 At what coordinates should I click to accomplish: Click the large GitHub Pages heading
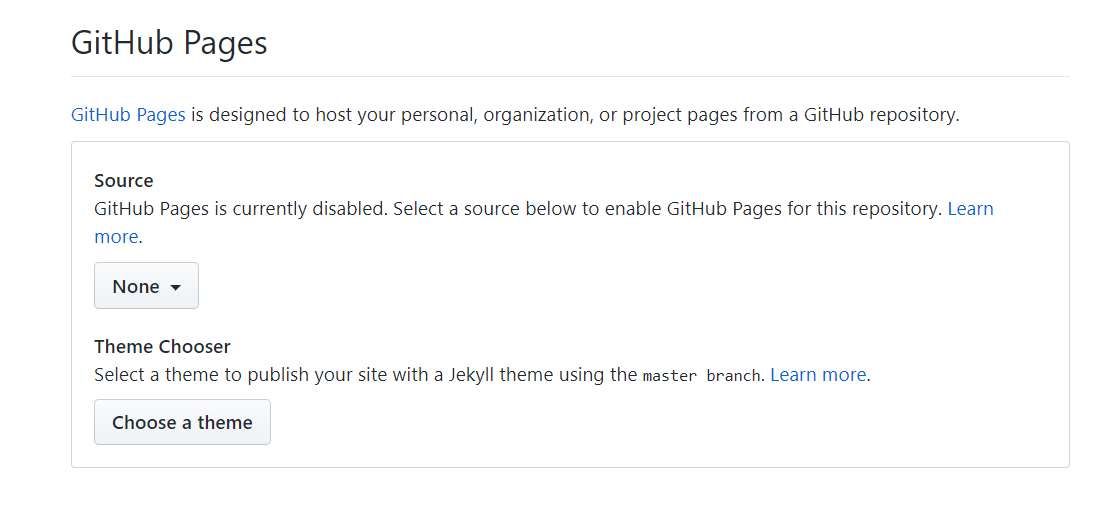pos(169,44)
